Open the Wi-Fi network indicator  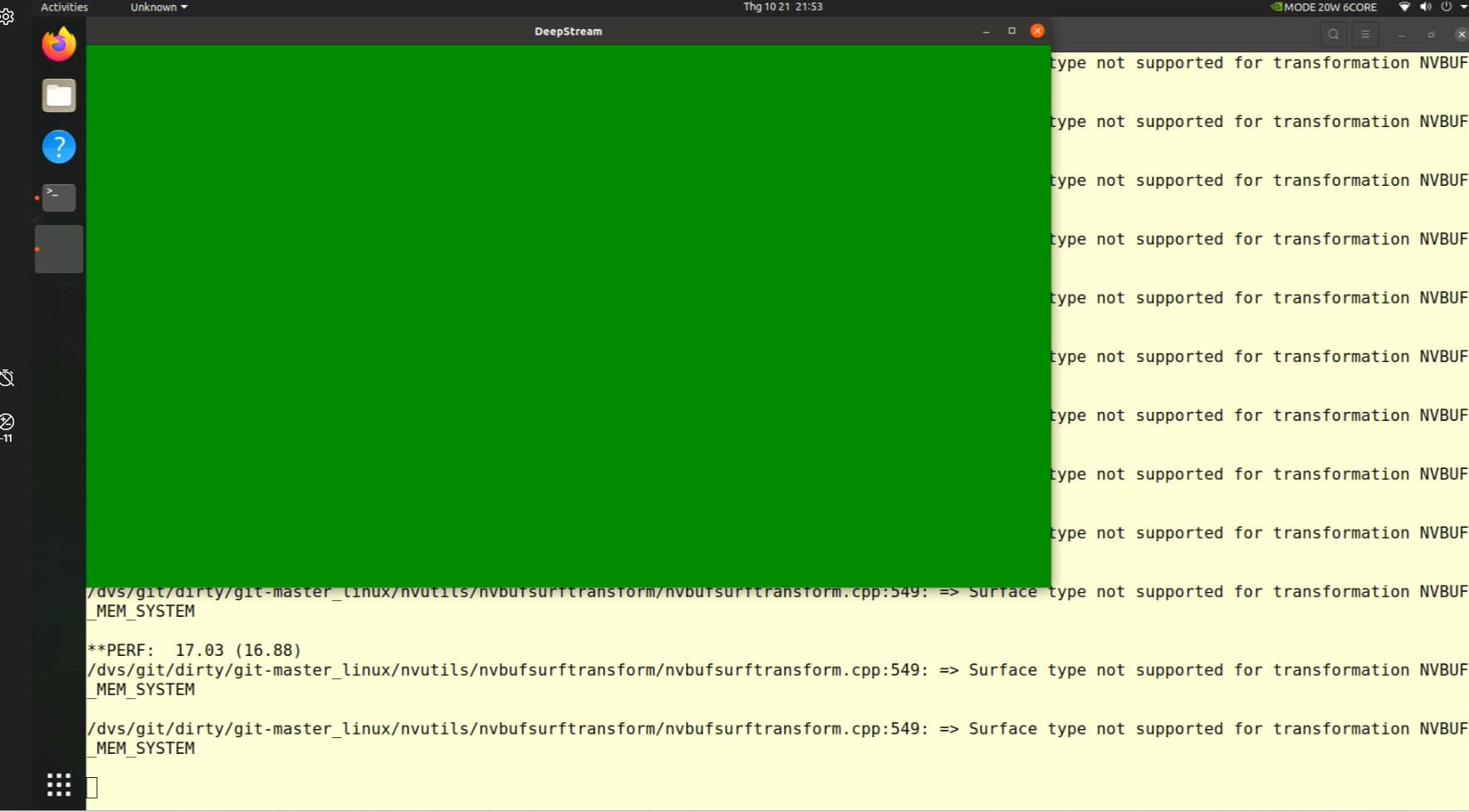(1404, 7)
